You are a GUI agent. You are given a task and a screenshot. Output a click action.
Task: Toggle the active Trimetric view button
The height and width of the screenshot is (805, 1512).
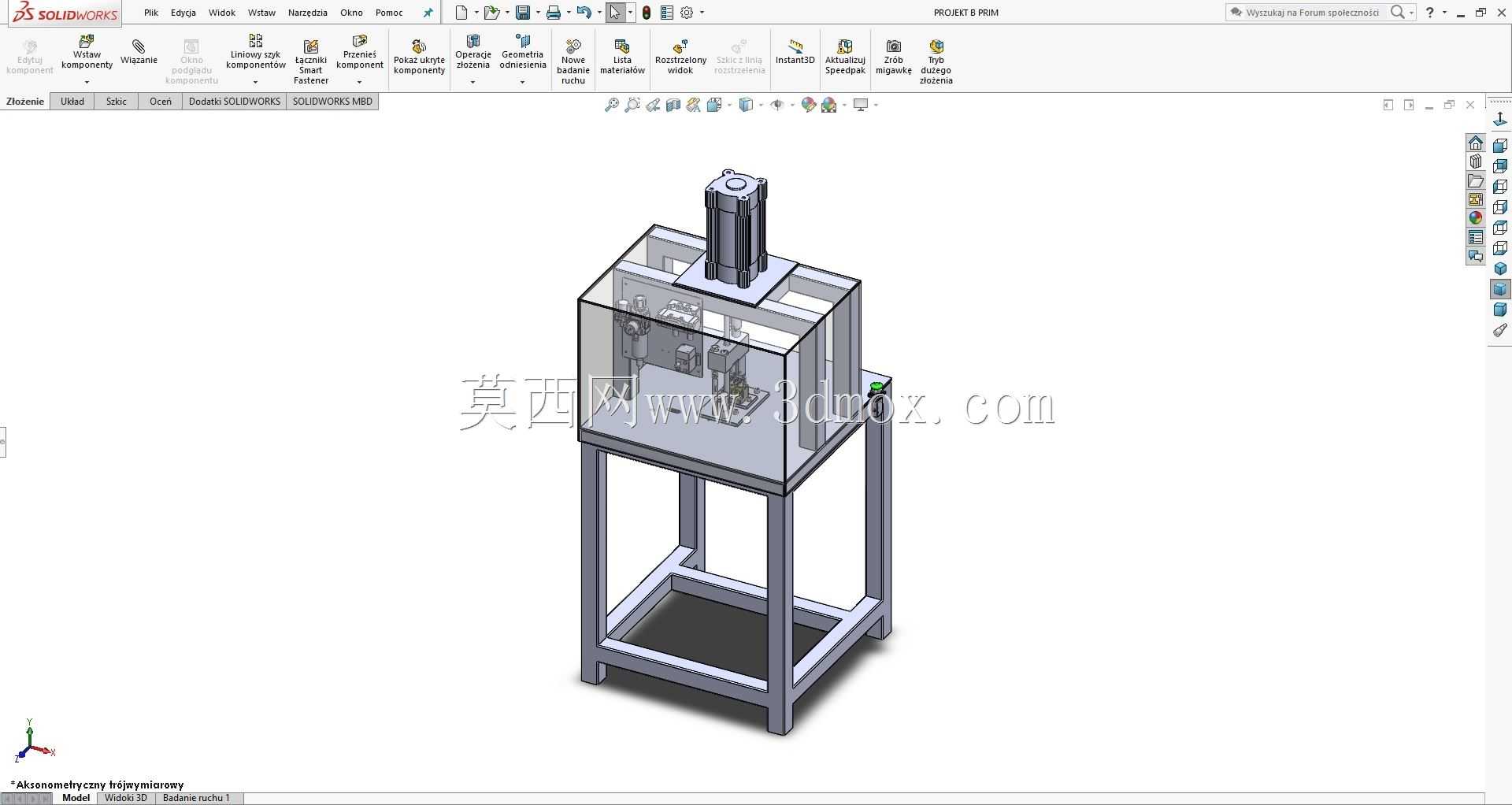[x=1499, y=289]
